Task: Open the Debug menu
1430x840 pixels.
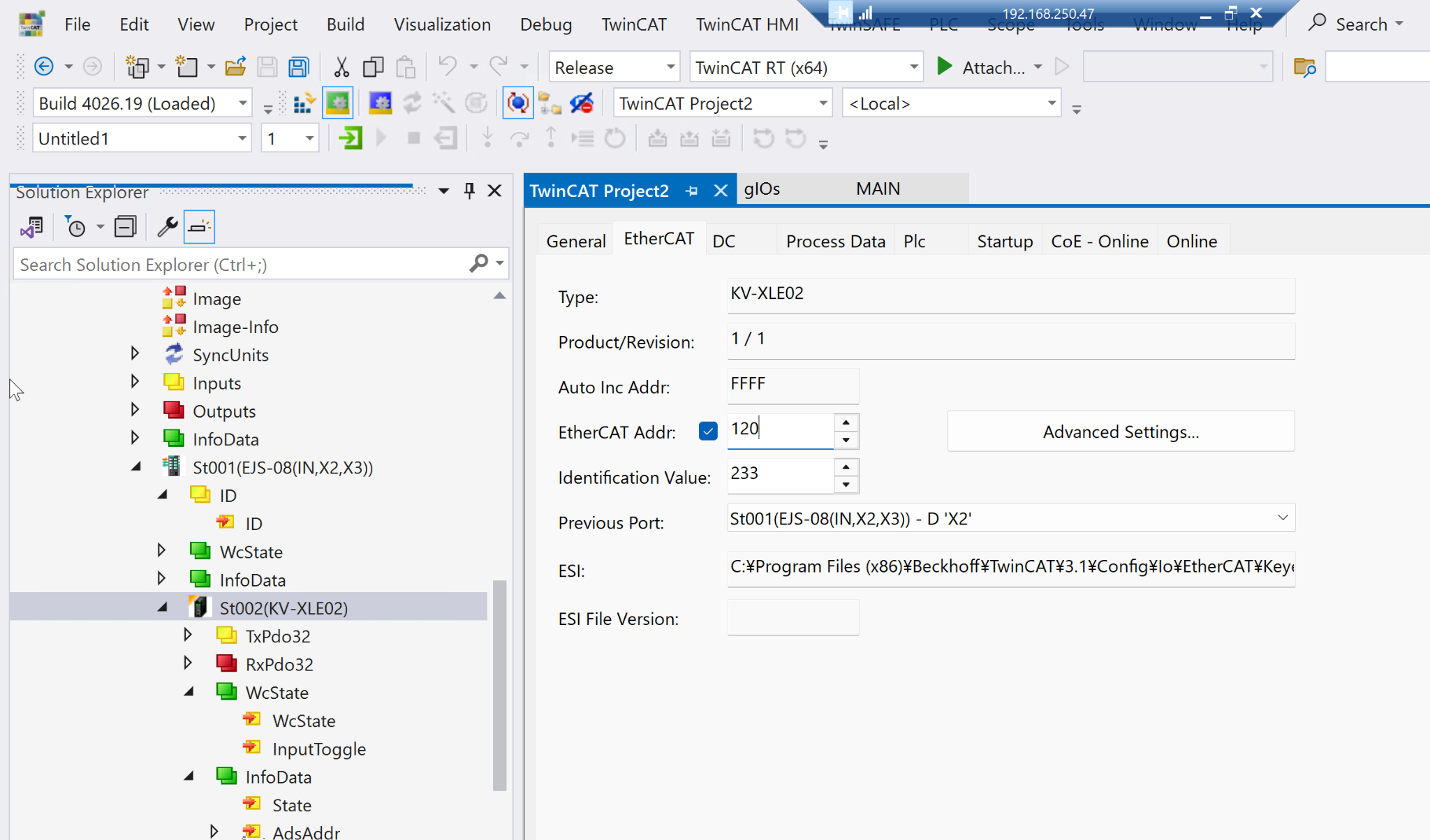Action: click(x=545, y=24)
